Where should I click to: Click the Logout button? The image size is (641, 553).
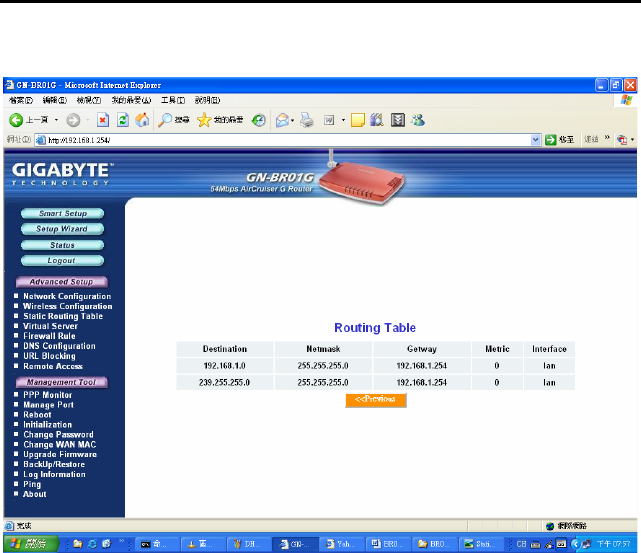coord(62,260)
